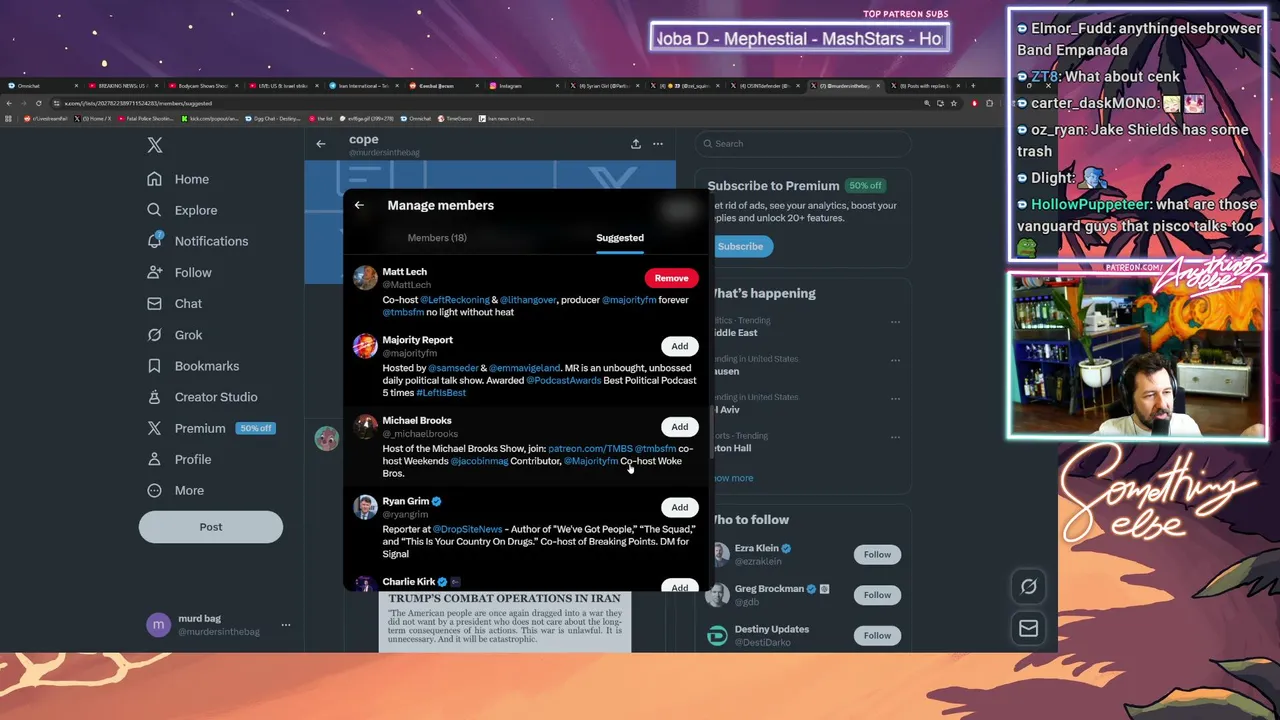The height and width of the screenshot is (720, 1280).
Task: Add Majority Report to the list
Action: 680,346
